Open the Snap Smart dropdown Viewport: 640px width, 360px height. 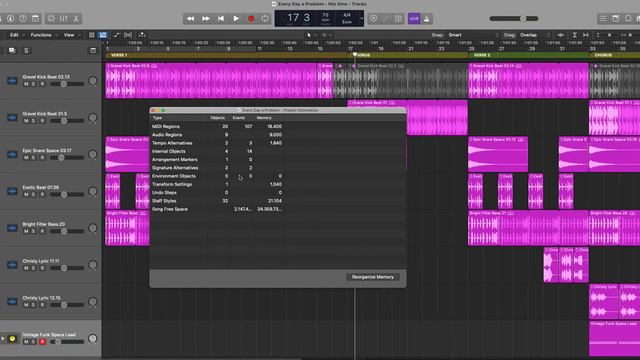pos(473,35)
